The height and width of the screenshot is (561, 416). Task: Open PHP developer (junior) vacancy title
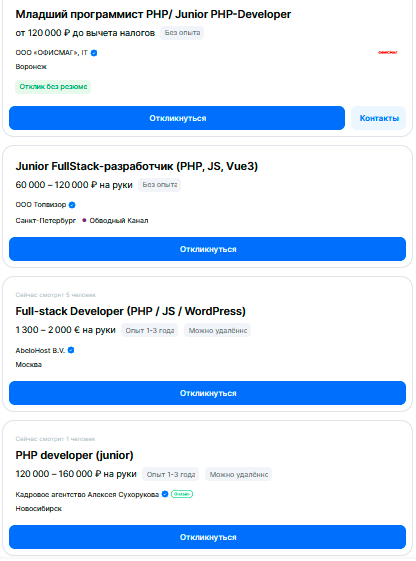[74, 455]
